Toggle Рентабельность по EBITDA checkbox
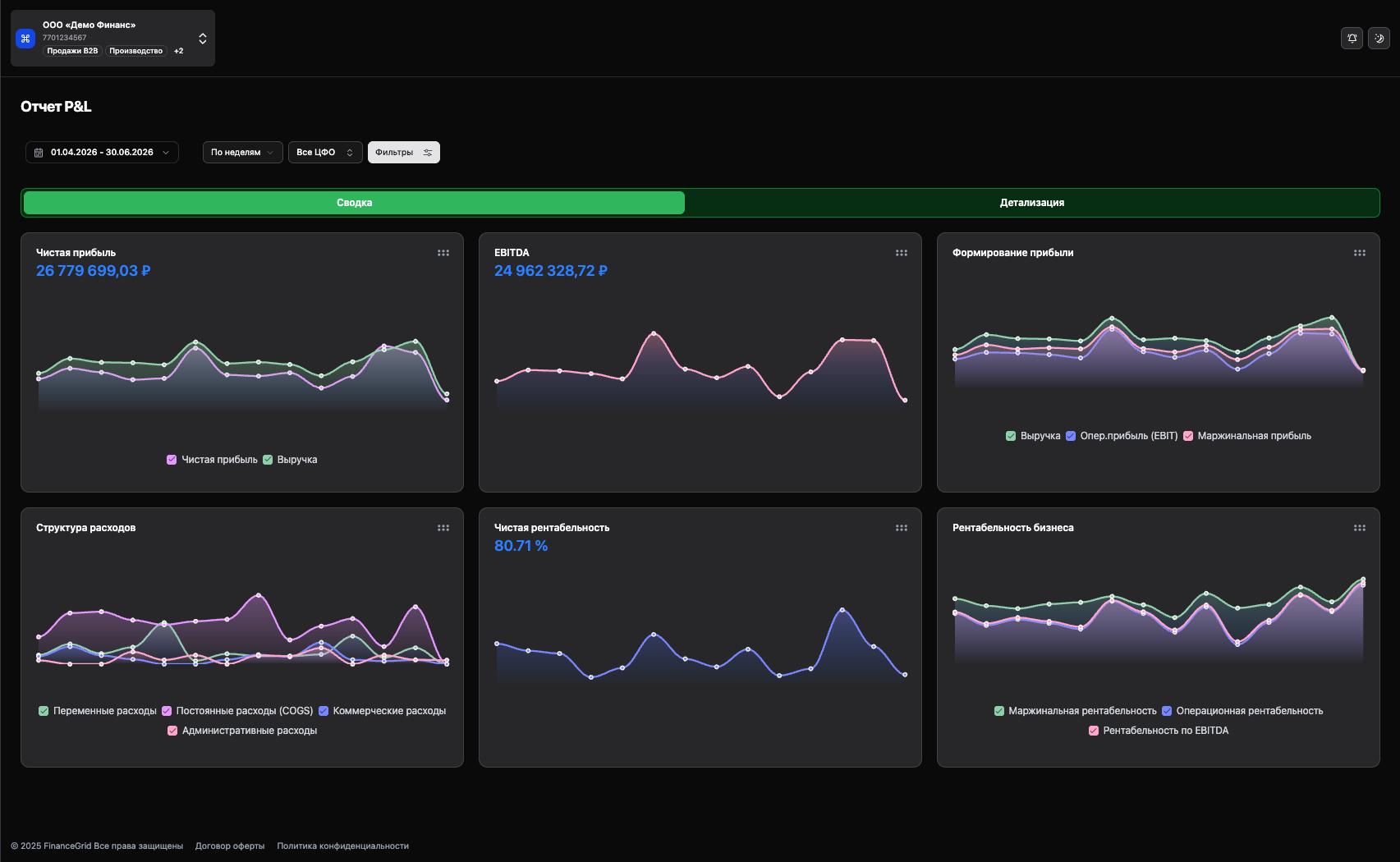This screenshot has width=1400, height=862. click(x=1094, y=731)
